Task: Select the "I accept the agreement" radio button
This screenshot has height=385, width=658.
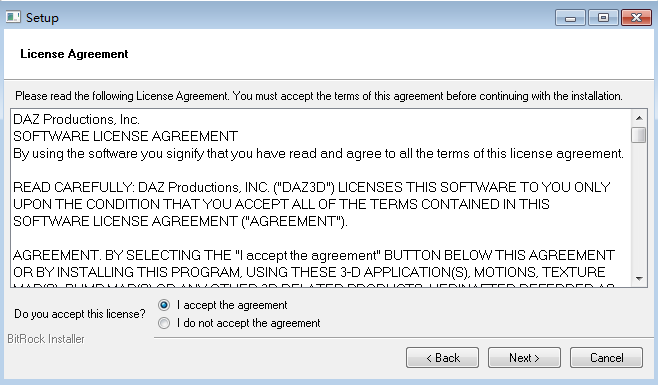Action: click(x=164, y=305)
